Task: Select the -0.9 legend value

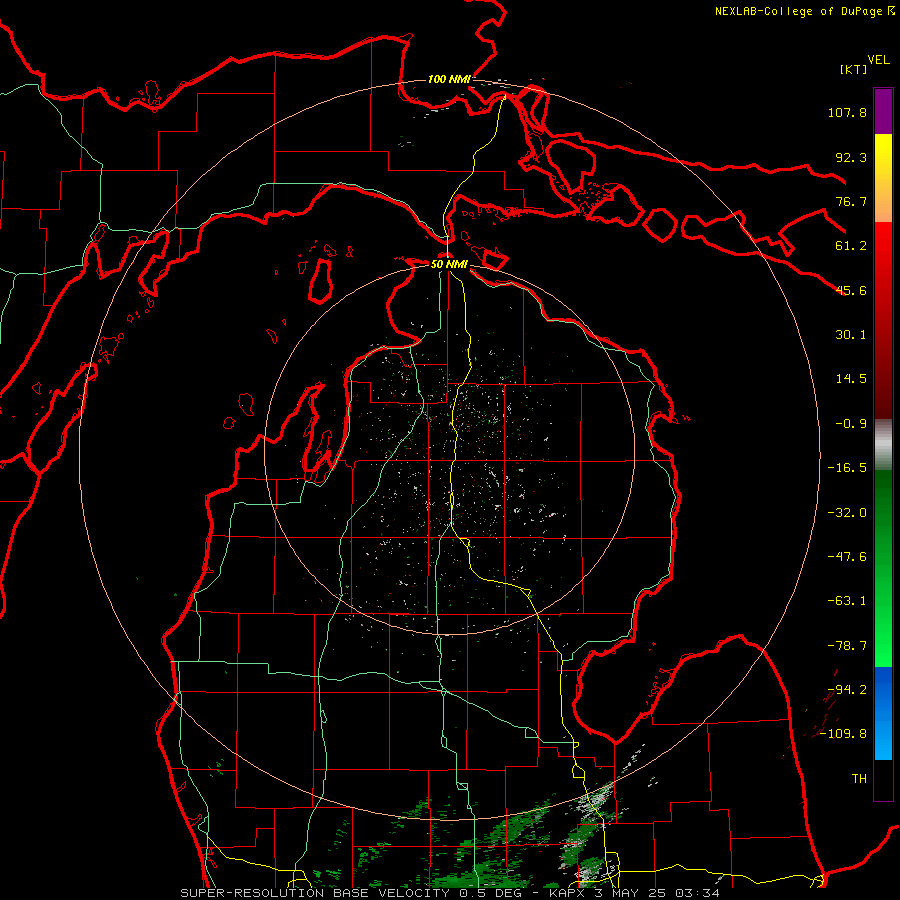Action: point(851,424)
